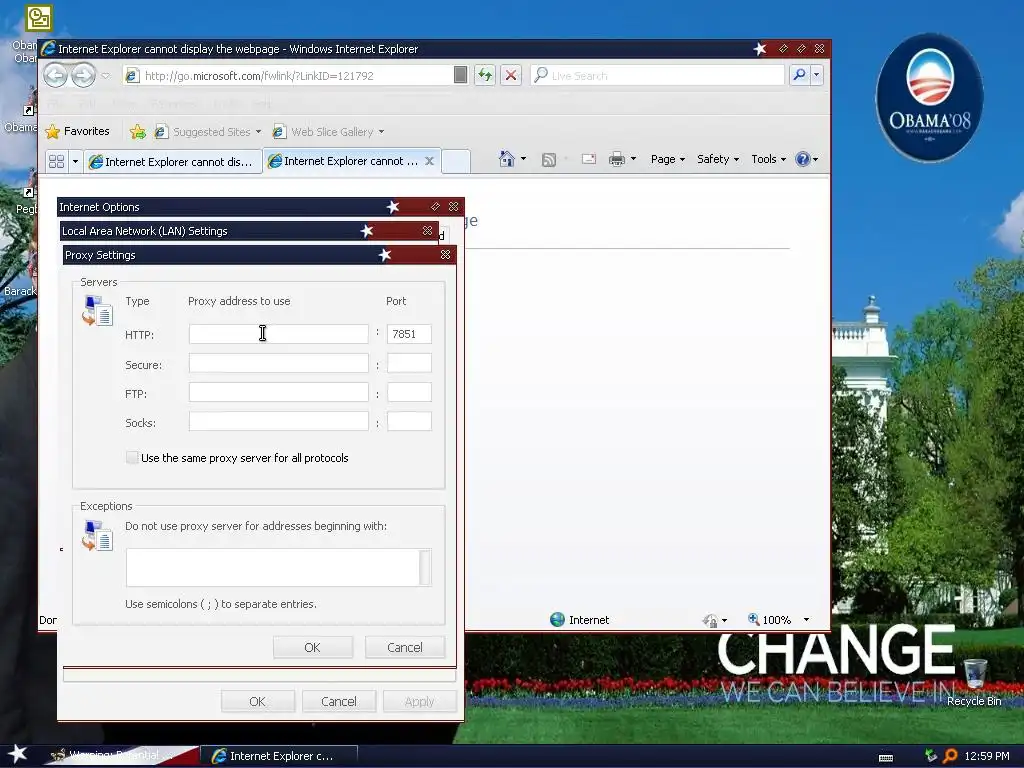Image resolution: width=1024 pixels, height=768 pixels.
Task: Open the Safety menu
Action: (x=717, y=159)
